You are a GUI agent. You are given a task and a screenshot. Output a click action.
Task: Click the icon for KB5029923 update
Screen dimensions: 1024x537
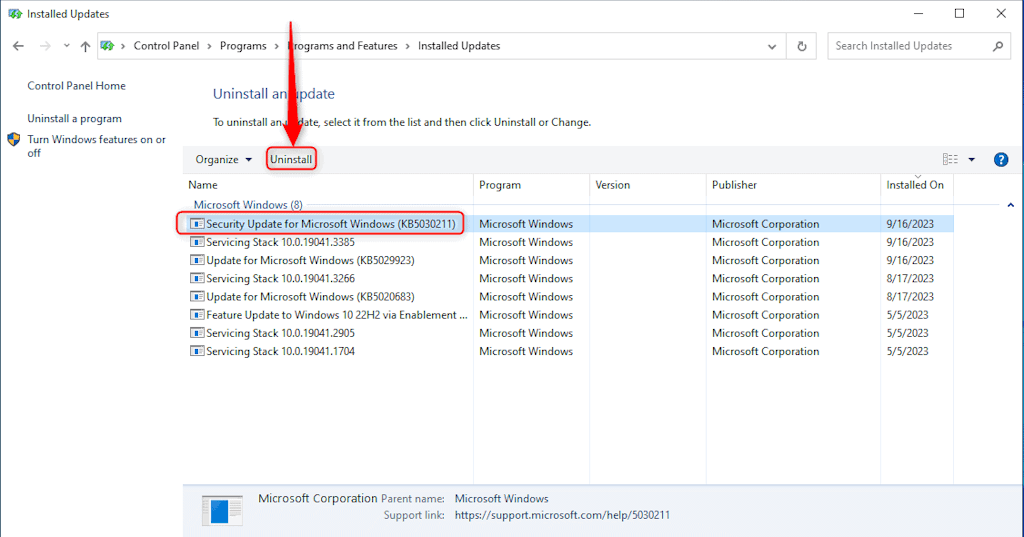pos(197,260)
